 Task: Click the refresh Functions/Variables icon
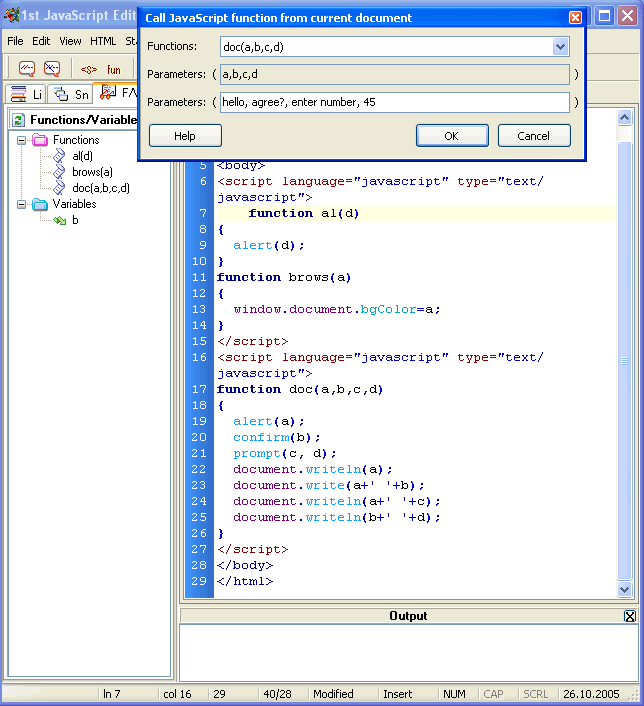(x=18, y=120)
